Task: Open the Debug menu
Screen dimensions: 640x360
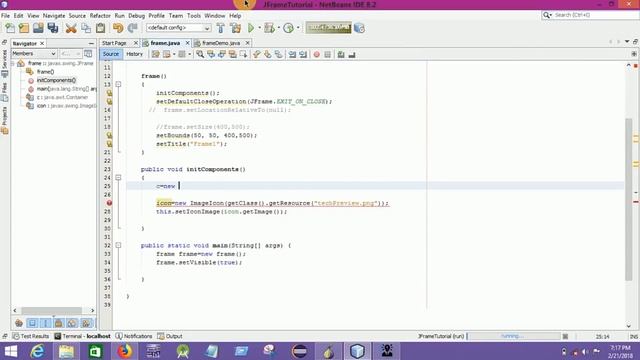Action: (136, 16)
